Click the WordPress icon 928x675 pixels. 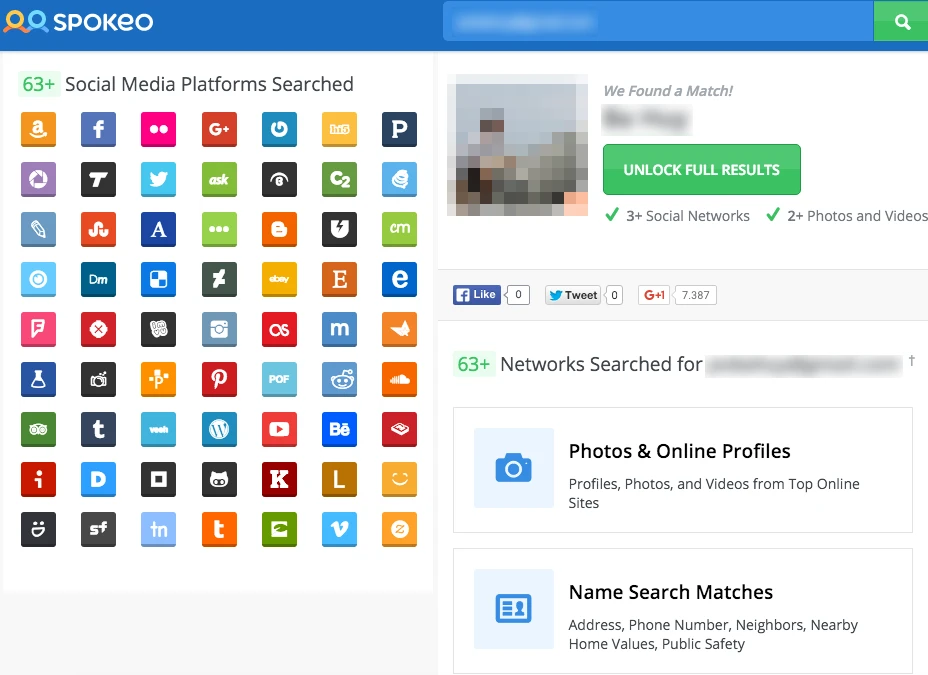(x=218, y=429)
